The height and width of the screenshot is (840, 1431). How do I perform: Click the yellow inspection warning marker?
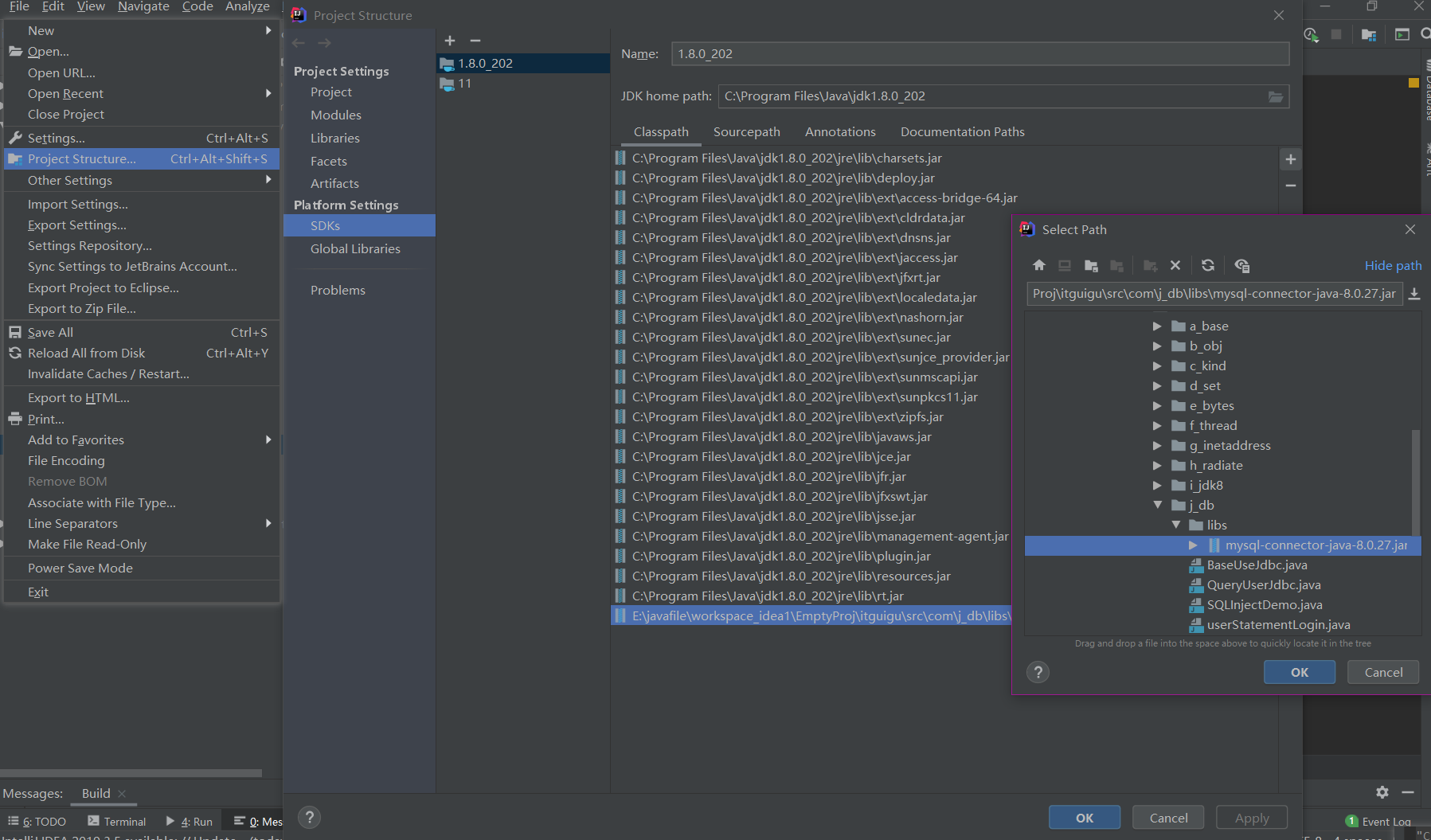tap(1413, 83)
